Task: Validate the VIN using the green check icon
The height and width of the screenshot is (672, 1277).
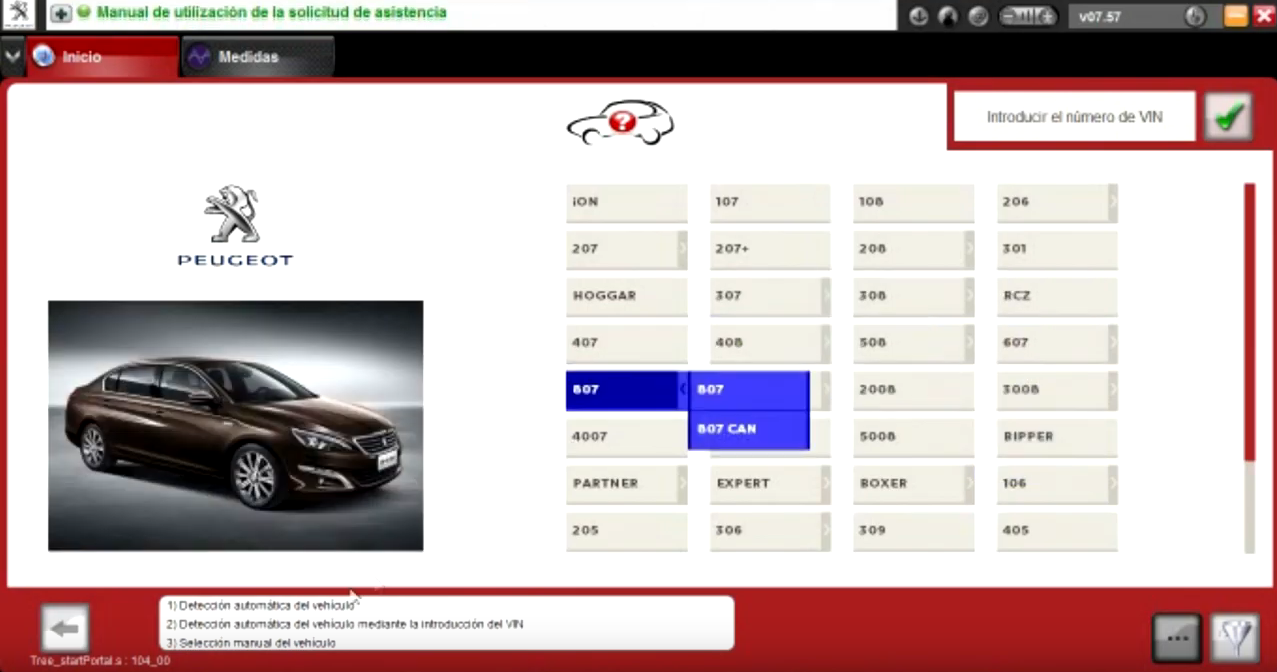Action: (1228, 116)
